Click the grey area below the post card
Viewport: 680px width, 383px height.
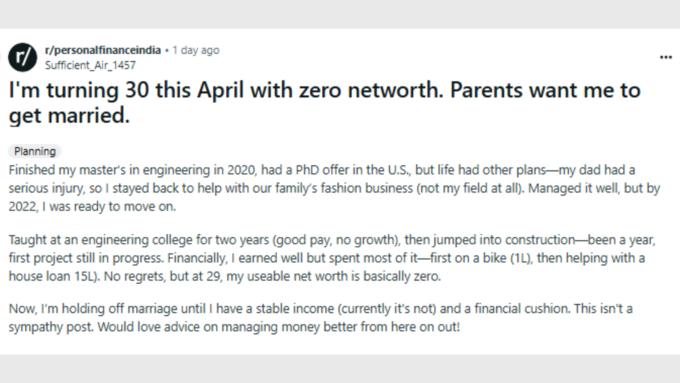click(x=340, y=369)
